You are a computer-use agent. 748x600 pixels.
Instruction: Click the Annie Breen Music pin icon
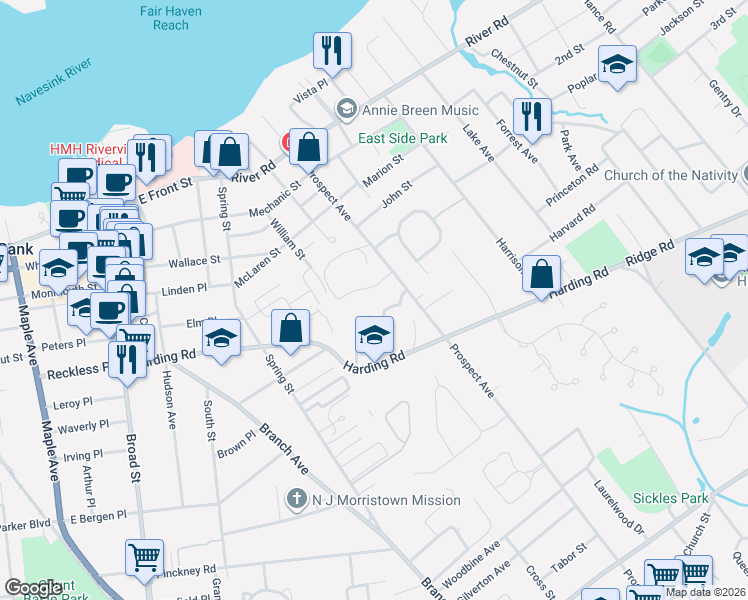pos(347,110)
